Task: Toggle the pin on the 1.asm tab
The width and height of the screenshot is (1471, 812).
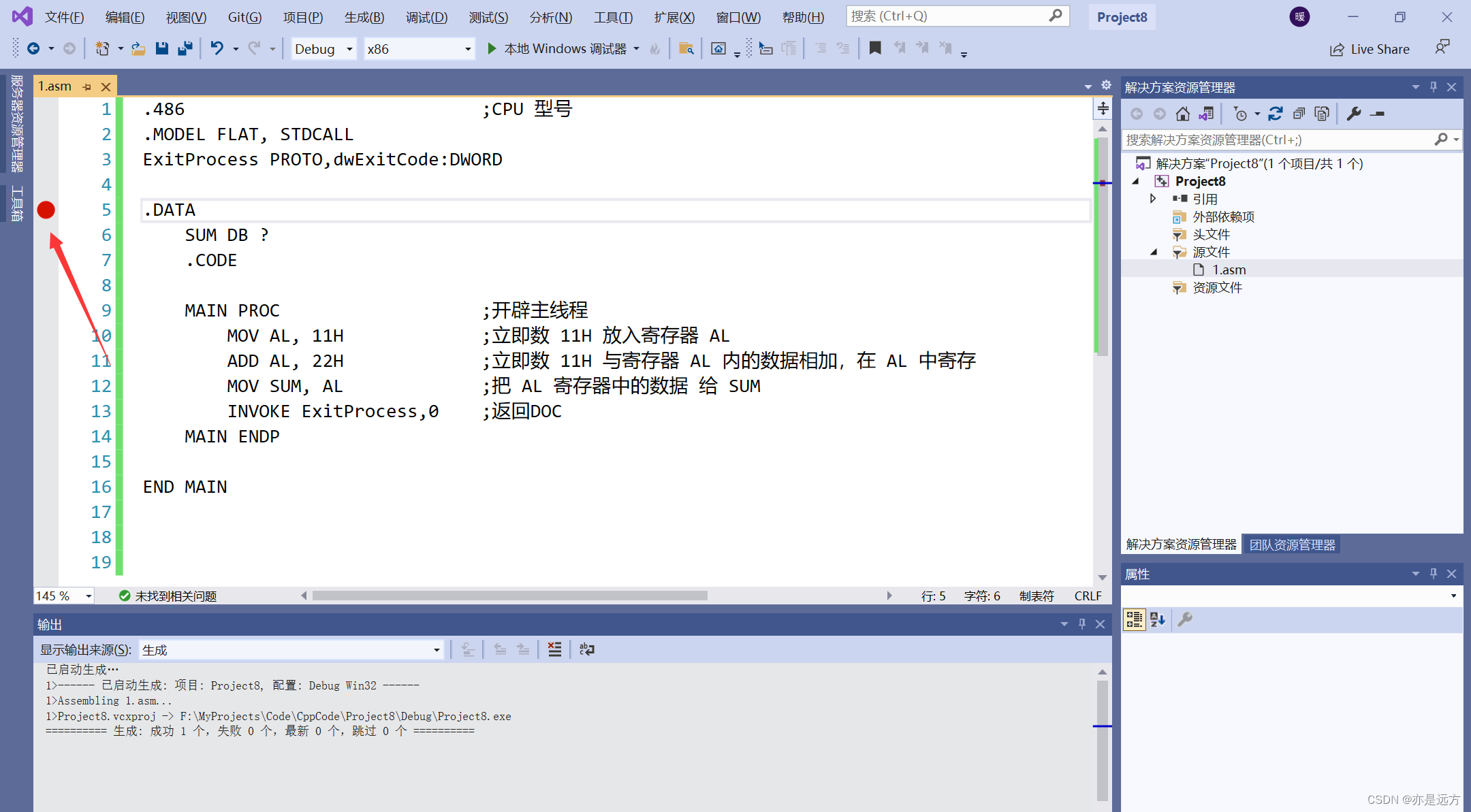Action: tap(87, 86)
